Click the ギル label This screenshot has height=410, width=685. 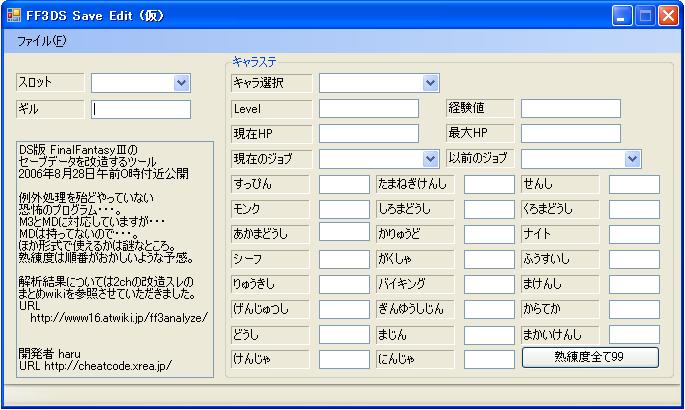coord(50,109)
